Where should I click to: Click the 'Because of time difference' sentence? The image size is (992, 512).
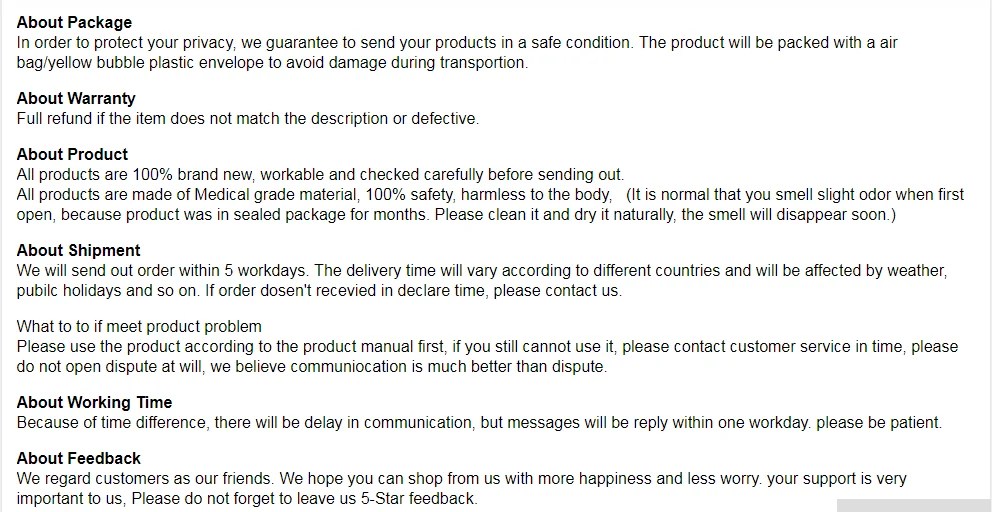coord(480,423)
